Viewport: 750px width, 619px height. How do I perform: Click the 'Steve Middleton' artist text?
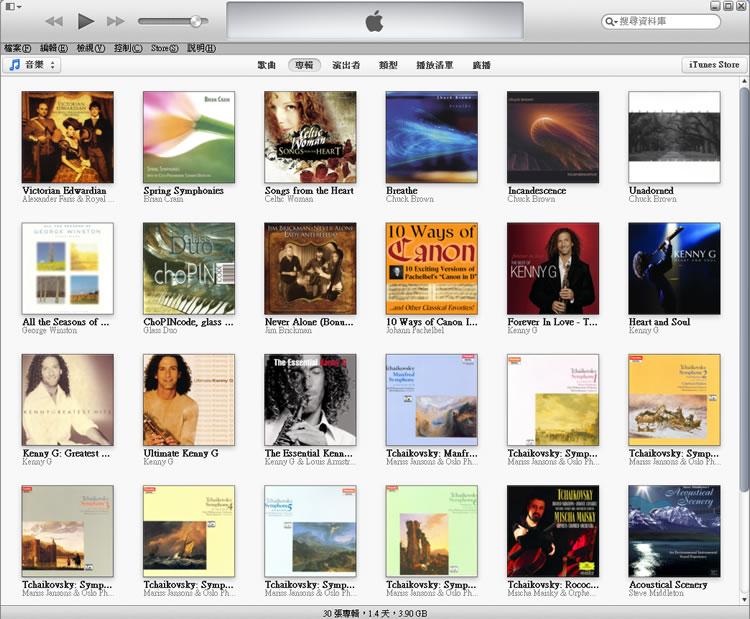656,593
